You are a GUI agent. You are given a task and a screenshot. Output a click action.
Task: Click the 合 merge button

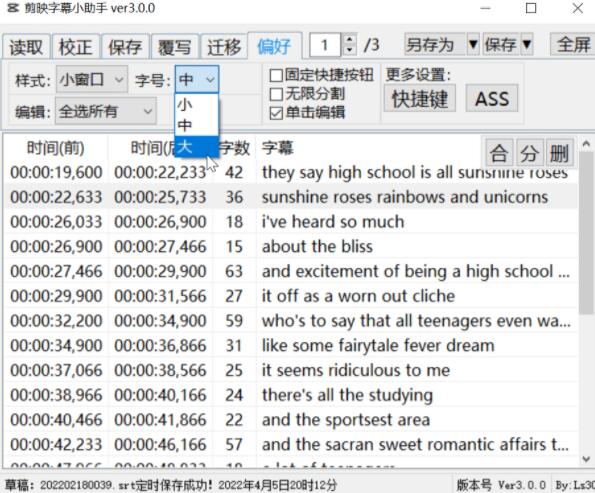coord(499,153)
